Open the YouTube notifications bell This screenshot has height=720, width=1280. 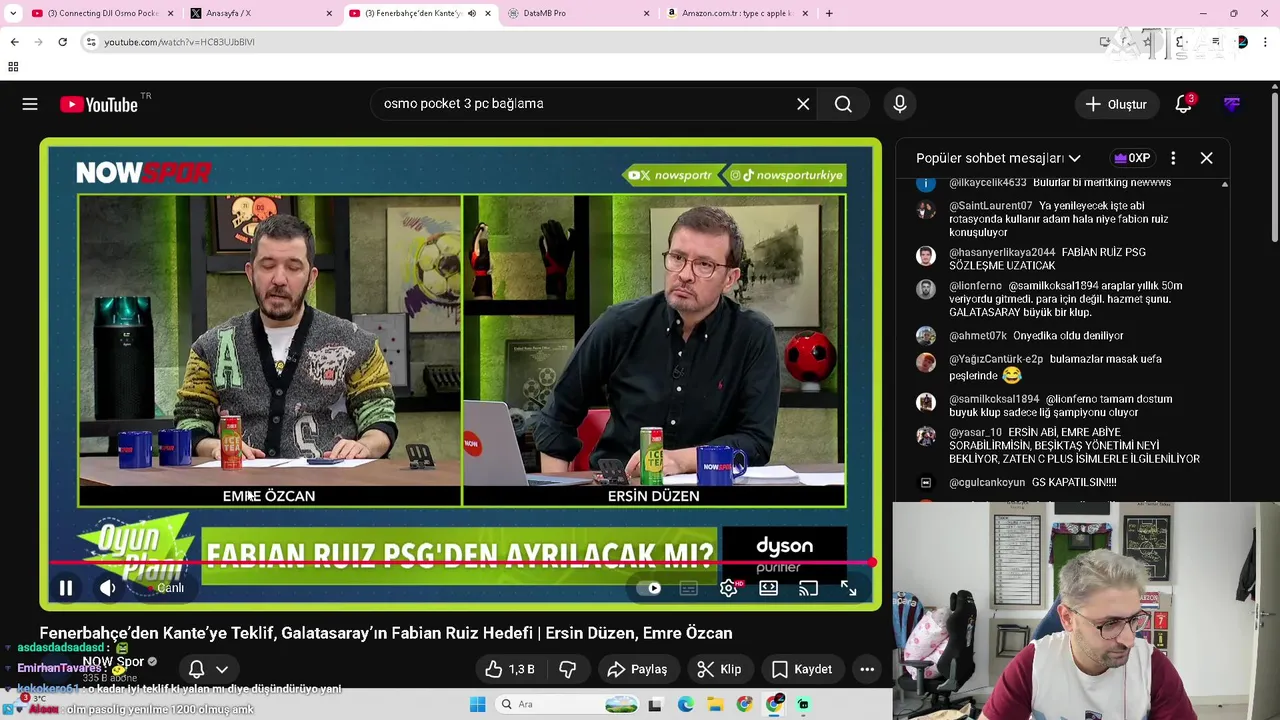[1184, 104]
